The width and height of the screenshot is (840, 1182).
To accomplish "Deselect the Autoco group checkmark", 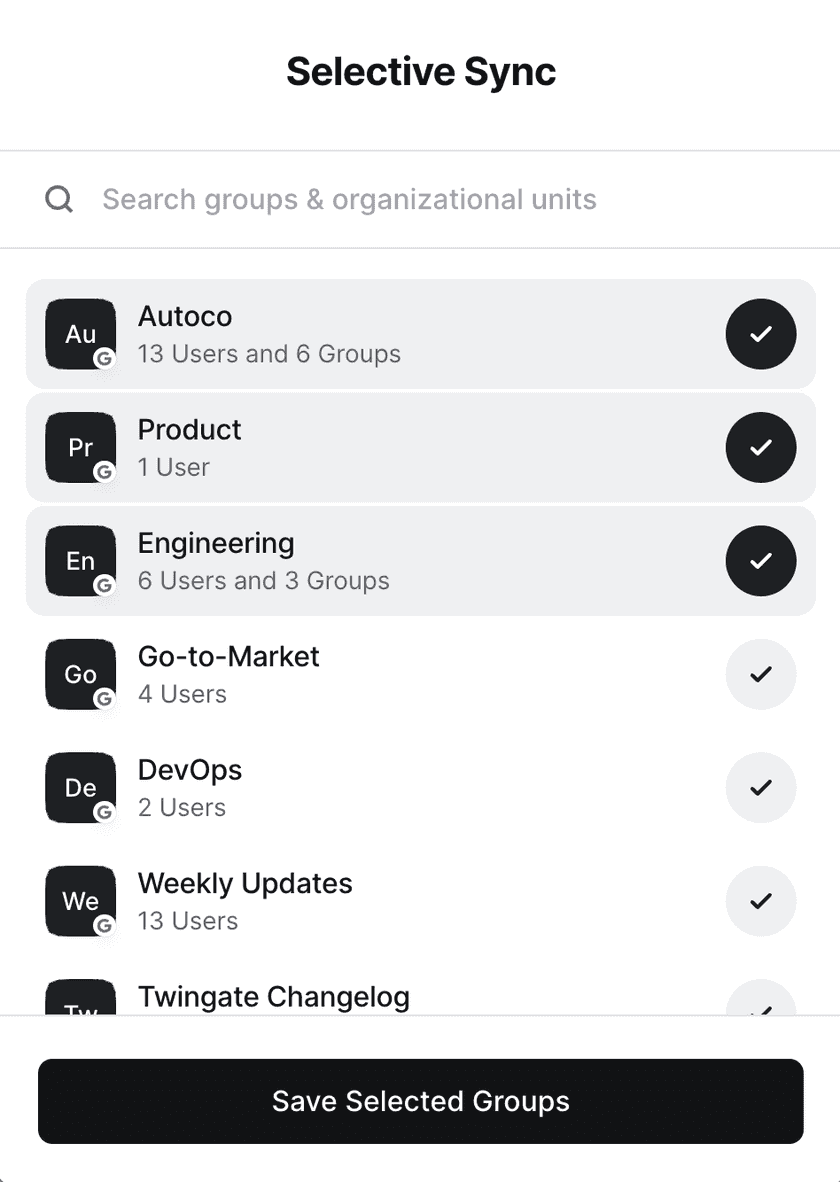I will (x=760, y=334).
